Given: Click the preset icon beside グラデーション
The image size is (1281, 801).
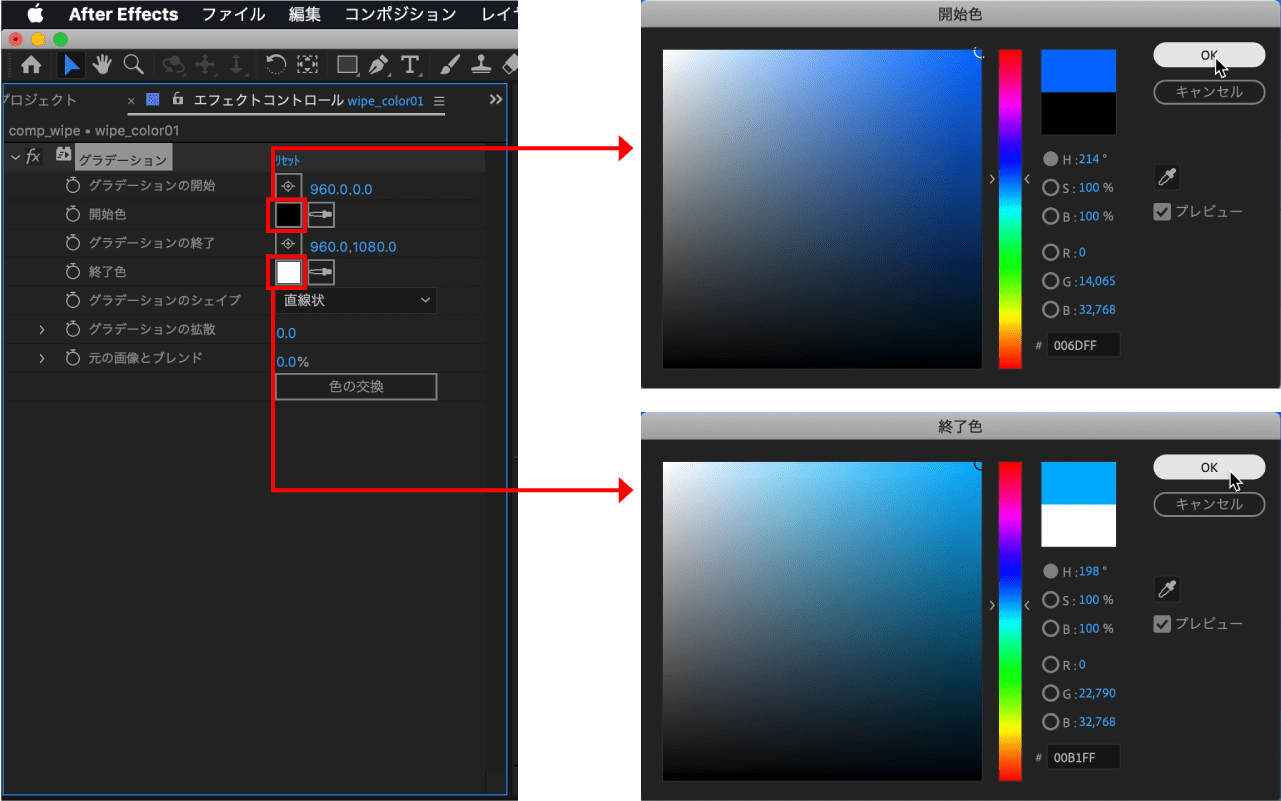Looking at the screenshot, I should (x=63, y=156).
